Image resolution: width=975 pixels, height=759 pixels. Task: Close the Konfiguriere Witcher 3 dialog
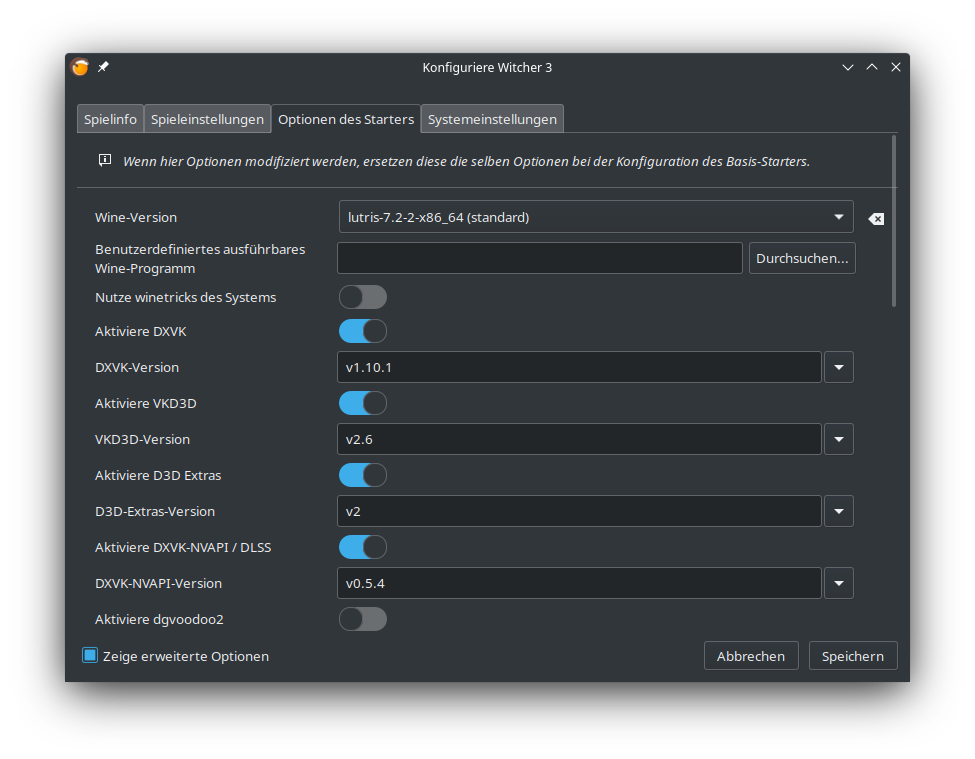pyautogui.click(x=895, y=67)
